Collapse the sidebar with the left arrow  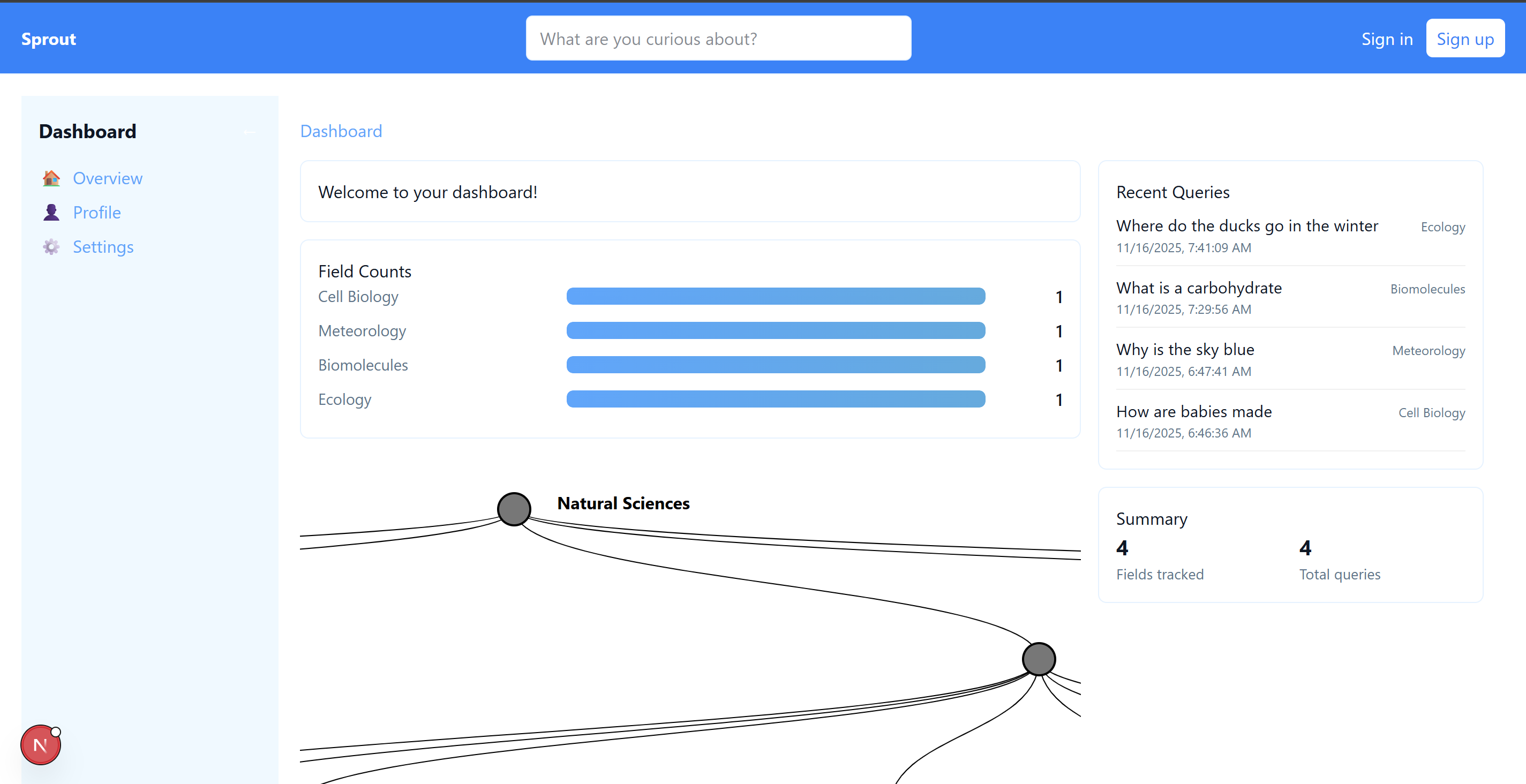pyautogui.click(x=250, y=132)
